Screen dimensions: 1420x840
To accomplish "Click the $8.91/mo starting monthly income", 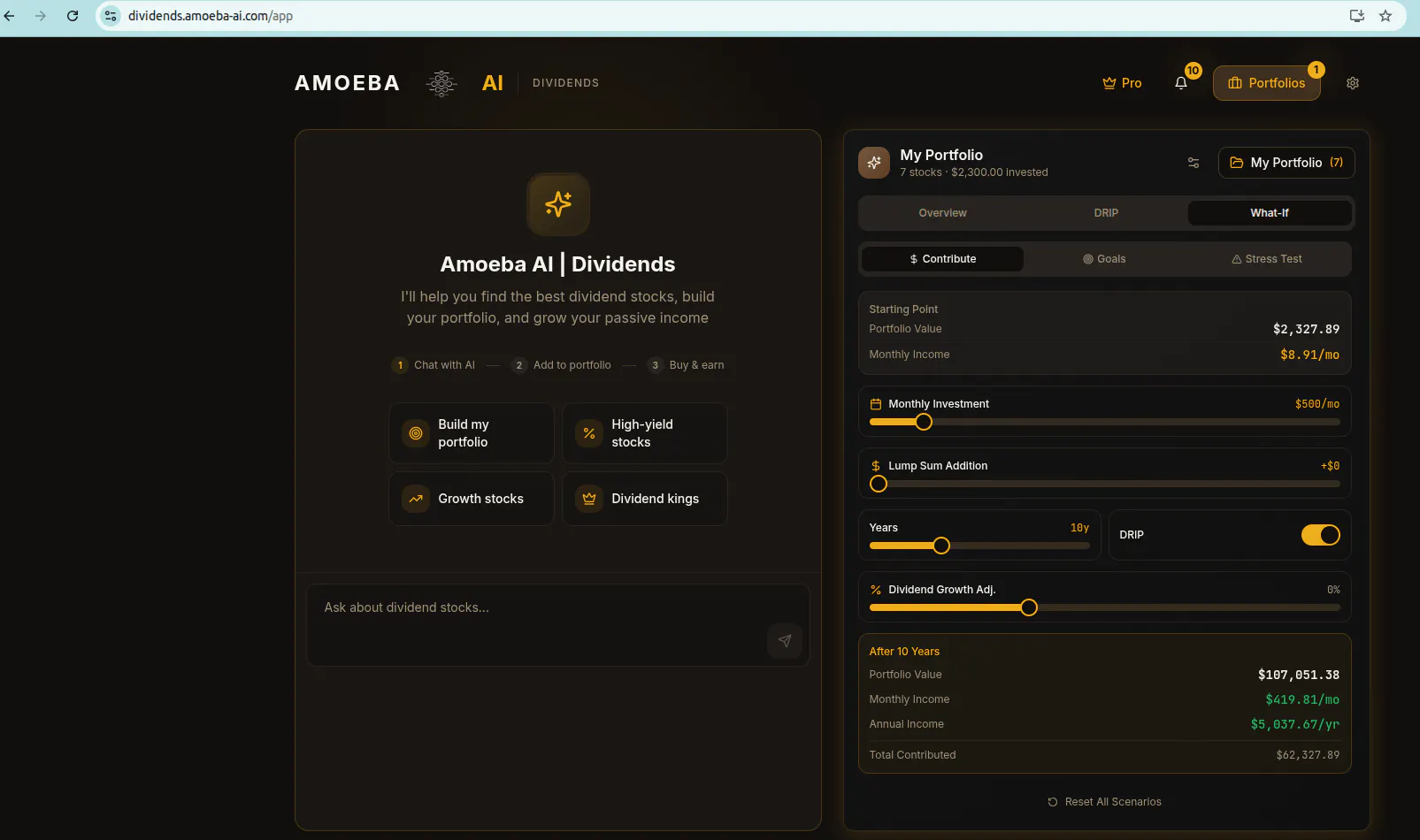I will coord(1309,355).
